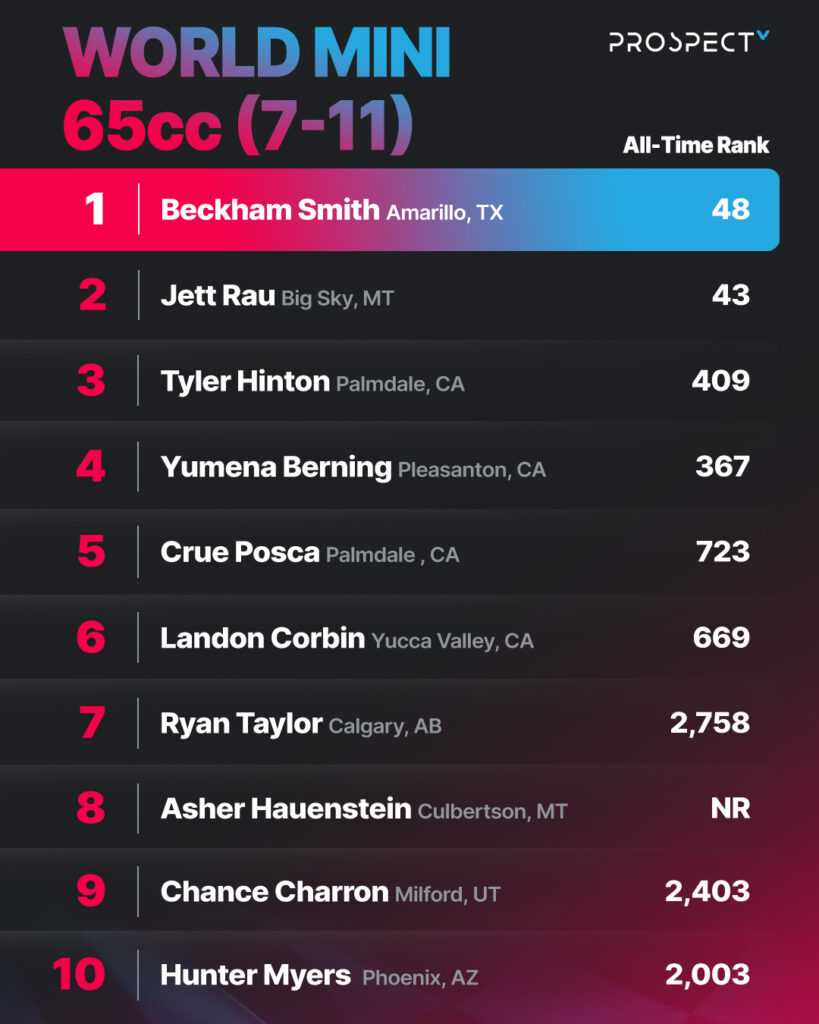Click Yumena Berning's name
This screenshot has width=819, height=1024.
(x=276, y=467)
